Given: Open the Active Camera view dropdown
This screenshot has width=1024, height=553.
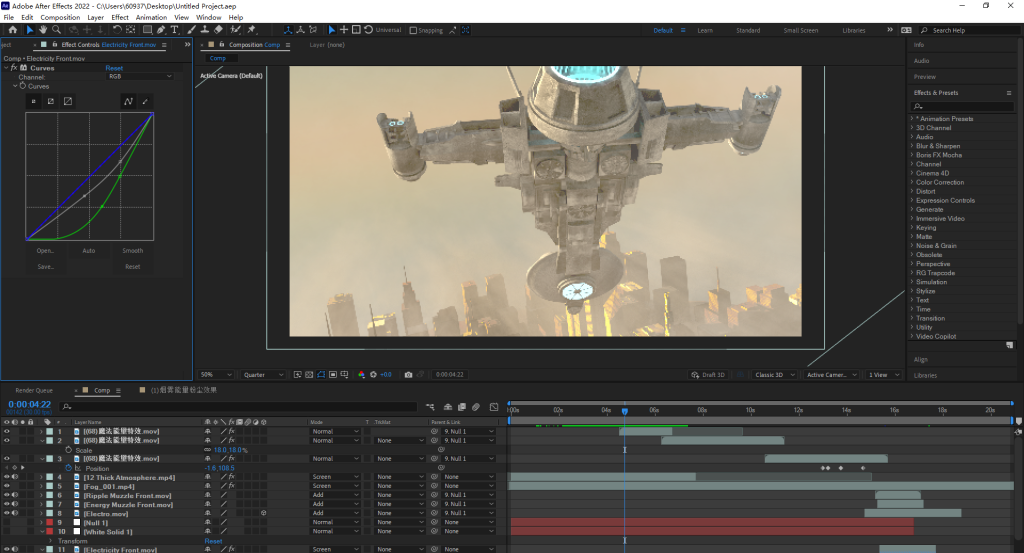Looking at the screenshot, I should [x=831, y=375].
